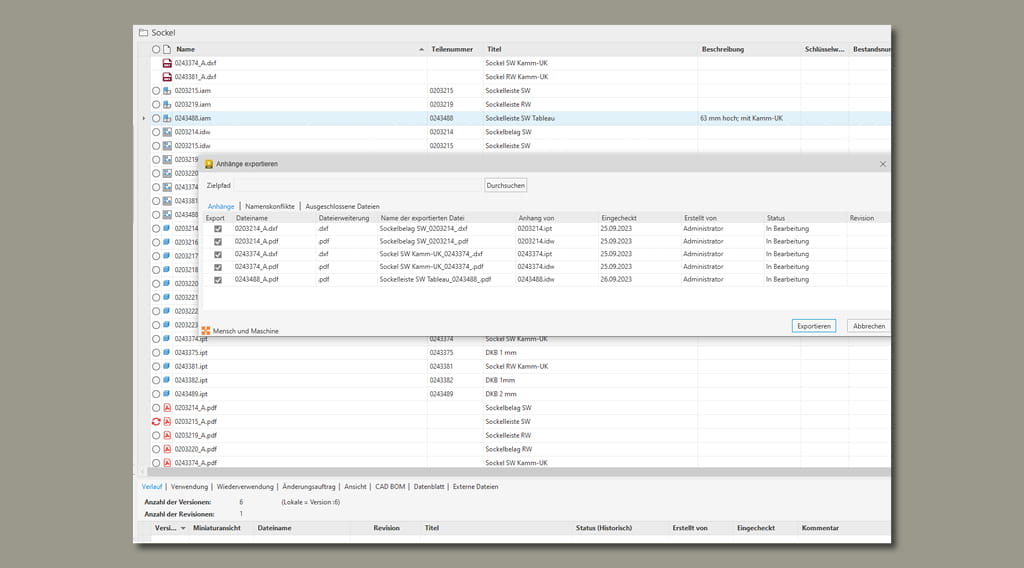
Task: Open the CAD BOM tab
Action: point(389,487)
